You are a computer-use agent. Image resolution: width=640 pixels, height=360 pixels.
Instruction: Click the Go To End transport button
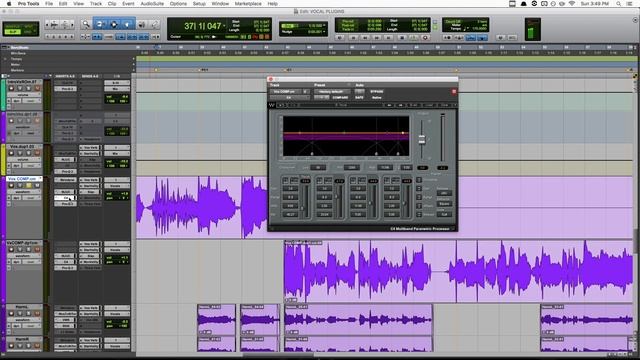389,38
